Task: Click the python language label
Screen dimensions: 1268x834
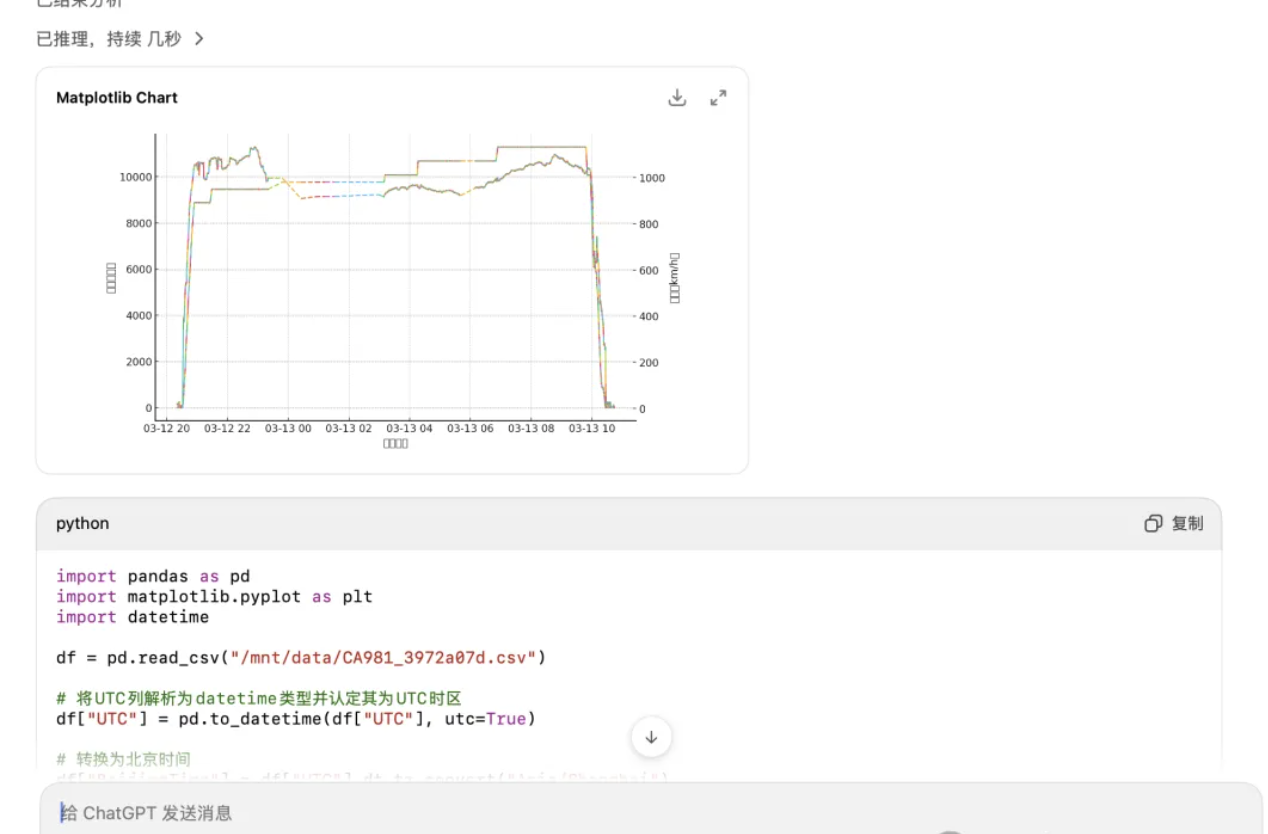Action: pos(82,524)
